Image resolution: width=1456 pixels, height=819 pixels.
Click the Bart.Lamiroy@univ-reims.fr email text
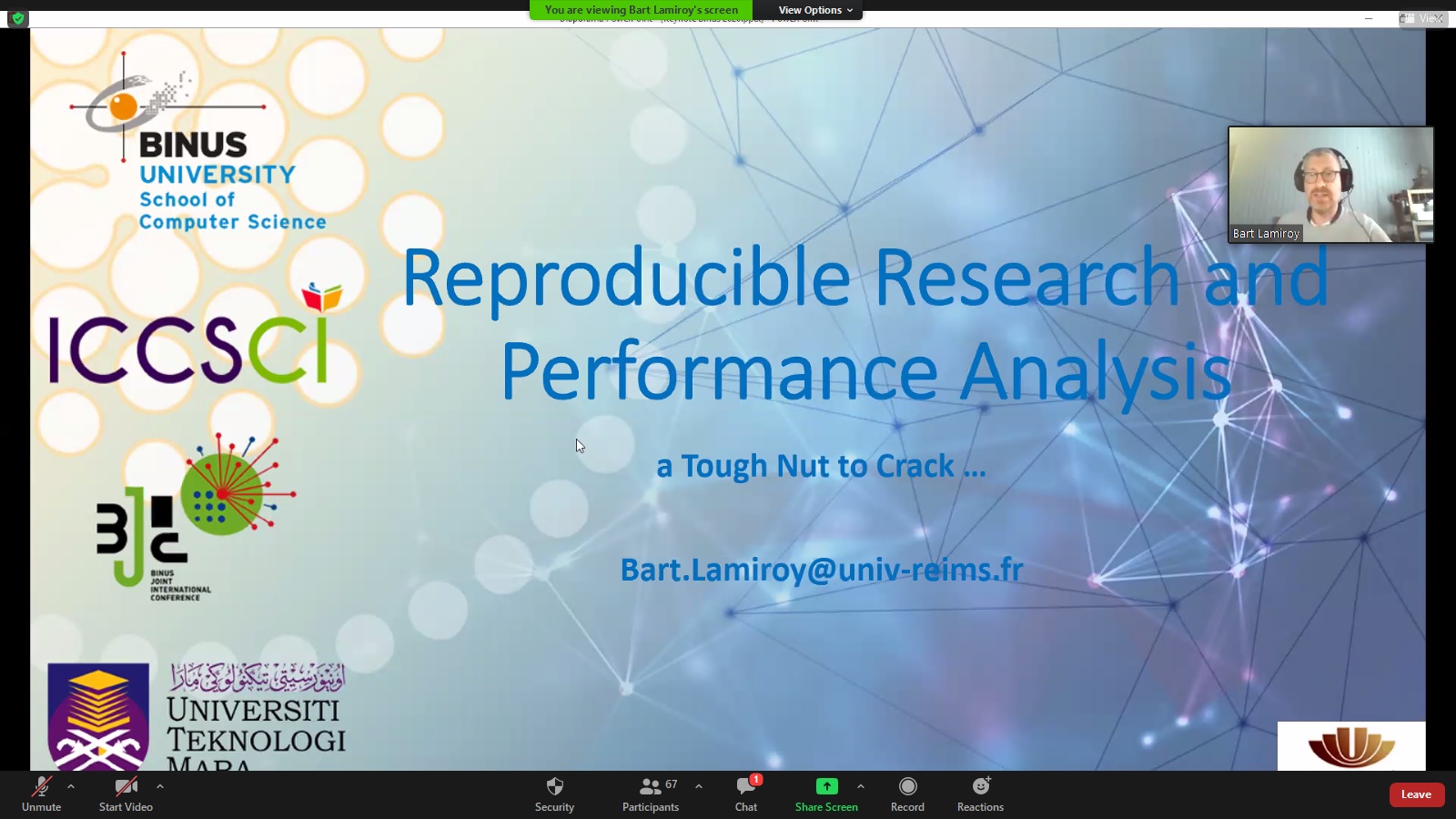(821, 570)
